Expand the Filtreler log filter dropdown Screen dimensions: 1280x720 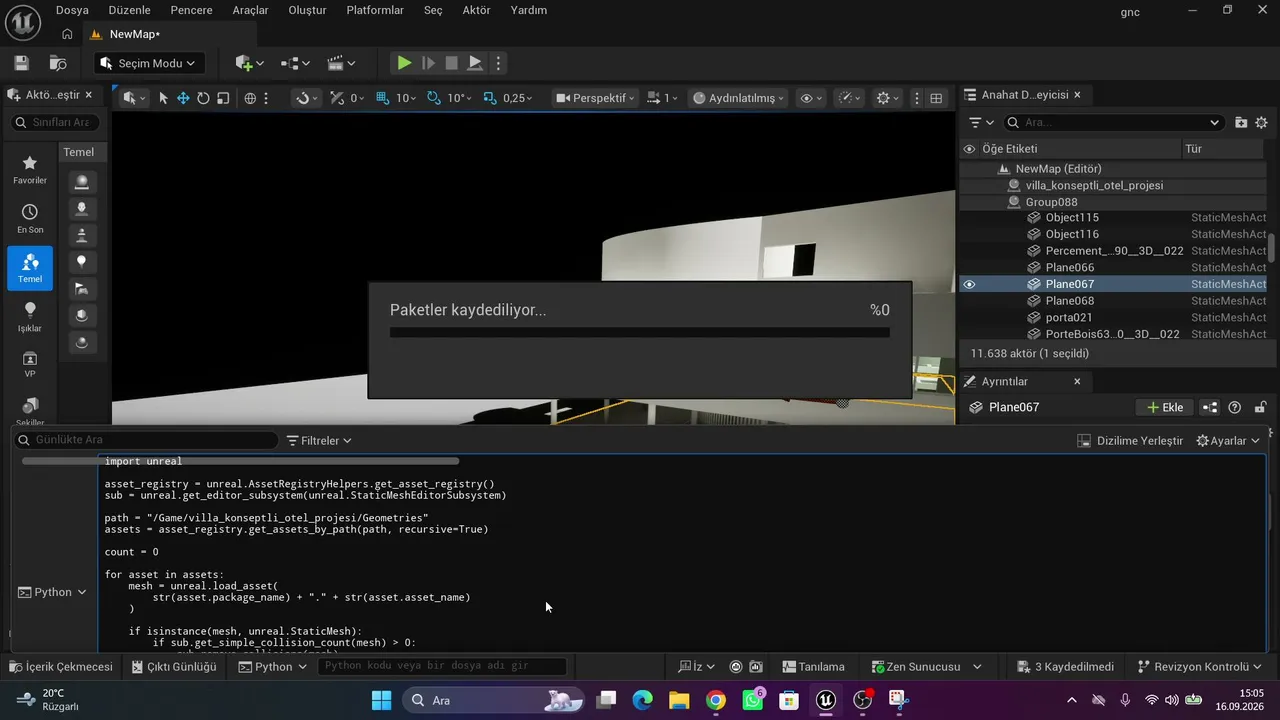coord(319,440)
